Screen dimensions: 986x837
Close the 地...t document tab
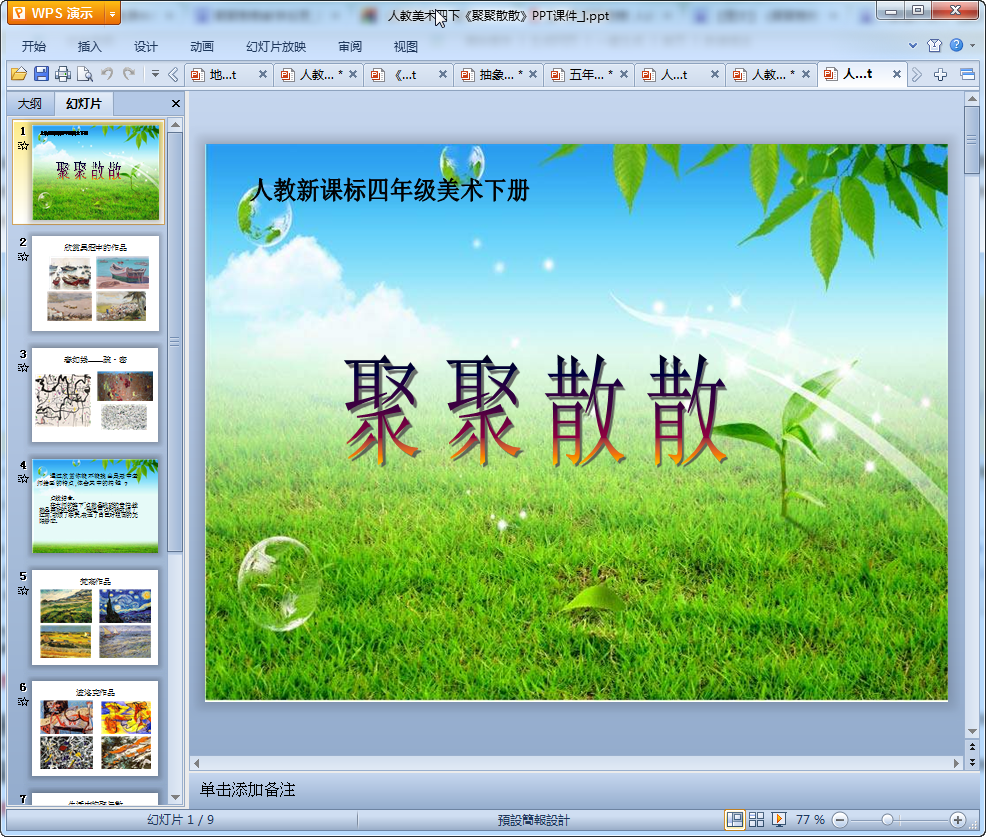(263, 74)
